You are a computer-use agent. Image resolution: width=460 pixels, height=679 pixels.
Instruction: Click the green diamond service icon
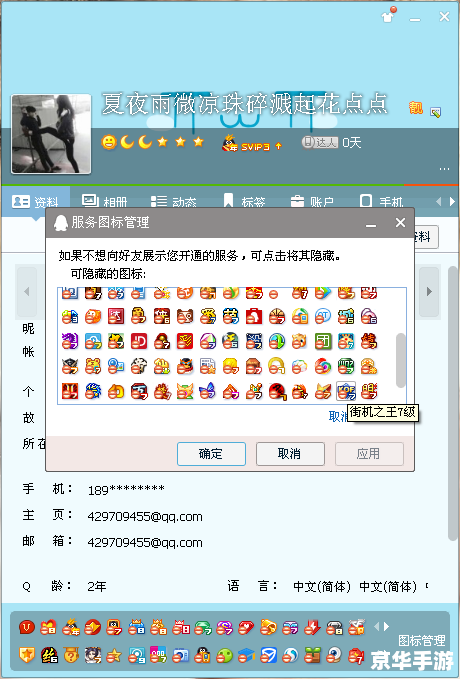[202, 627]
